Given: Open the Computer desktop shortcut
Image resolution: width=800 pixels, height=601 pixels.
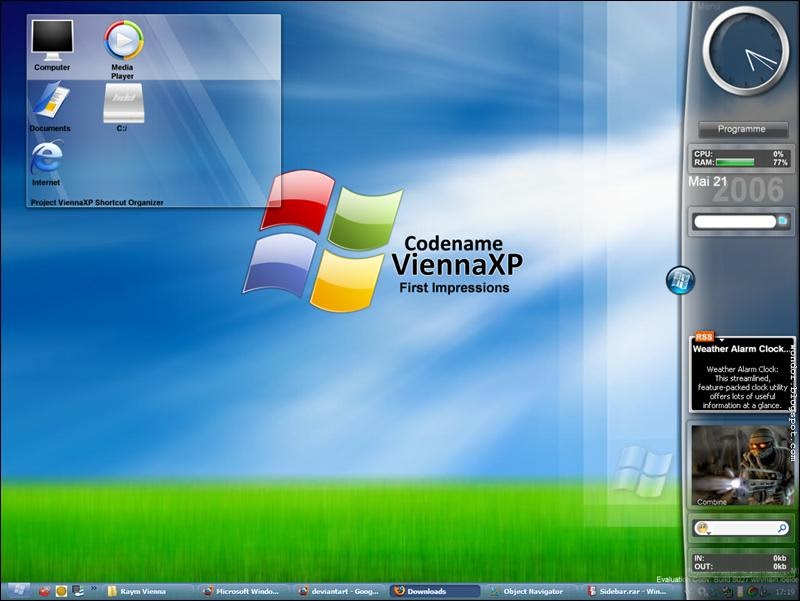Looking at the screenshot, I should coord(52,45).
